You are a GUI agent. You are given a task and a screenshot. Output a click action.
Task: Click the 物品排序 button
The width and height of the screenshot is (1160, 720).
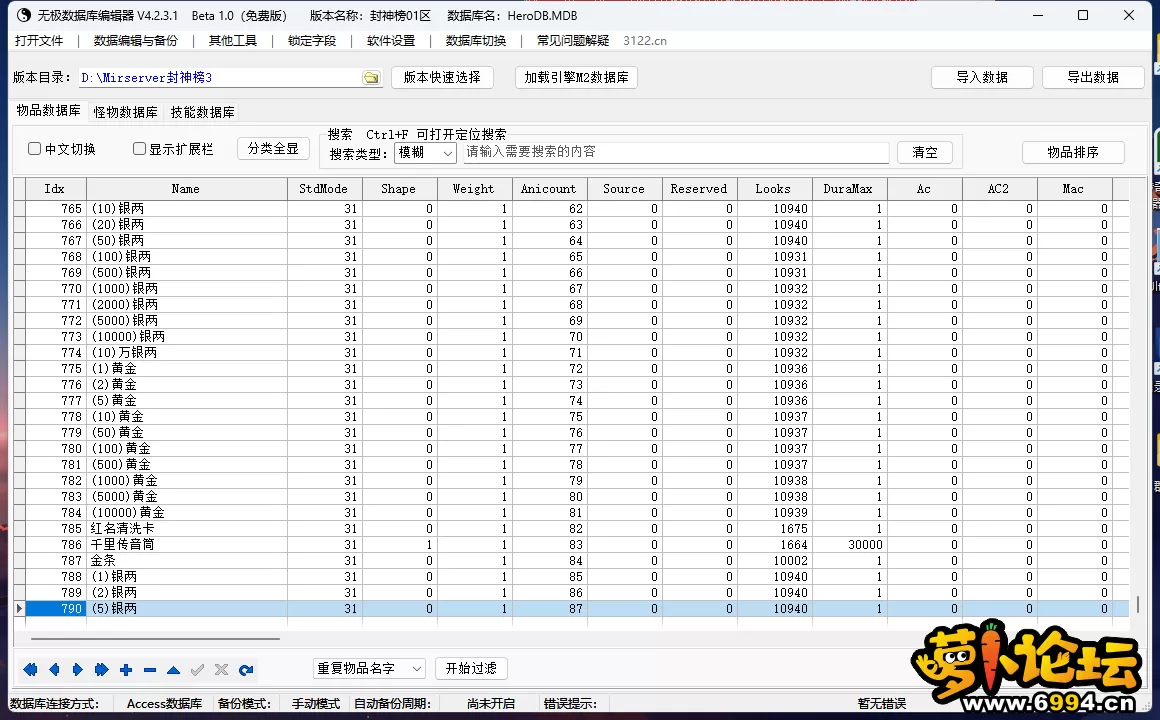1073,152
